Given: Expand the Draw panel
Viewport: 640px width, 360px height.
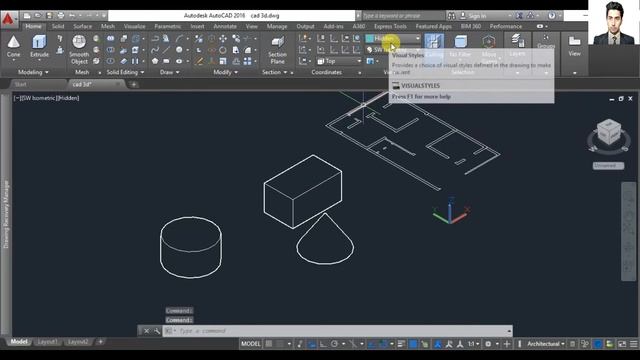Looking at the screenshot, I should click(x=170, y=72).
